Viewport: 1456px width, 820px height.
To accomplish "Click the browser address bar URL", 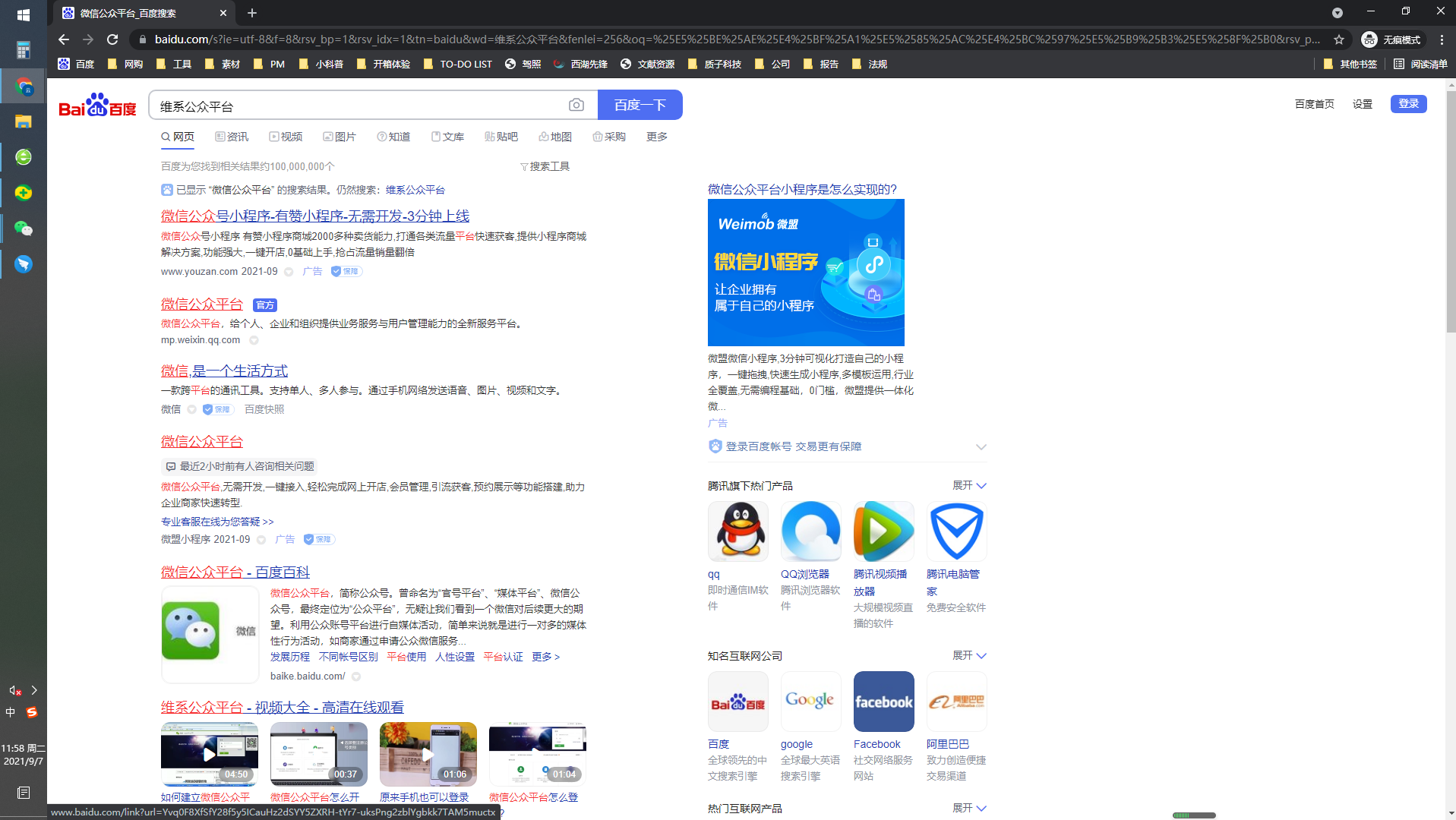I will tap(737, 39).
